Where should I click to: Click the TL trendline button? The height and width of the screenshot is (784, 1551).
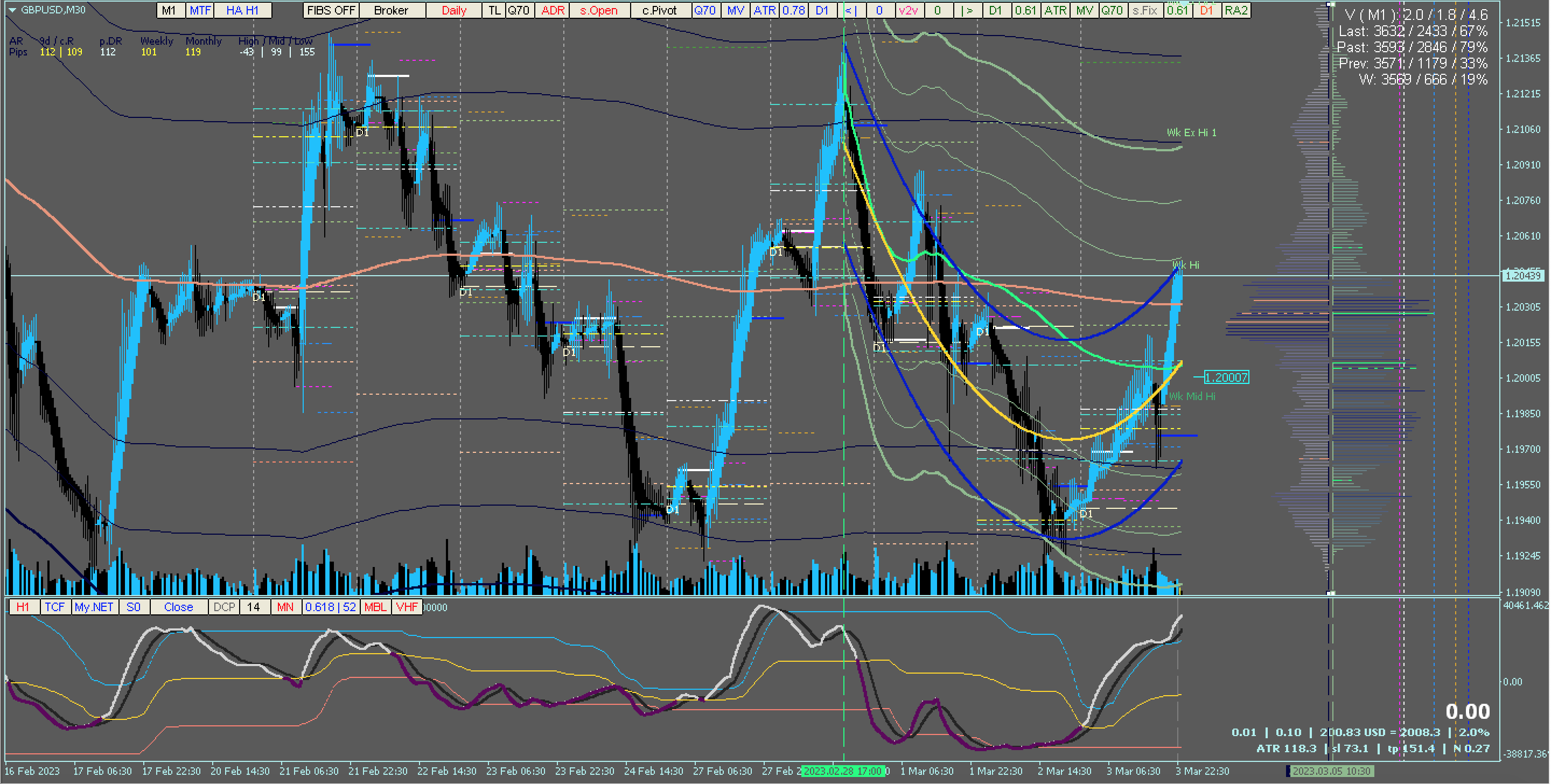click(494, 10)
